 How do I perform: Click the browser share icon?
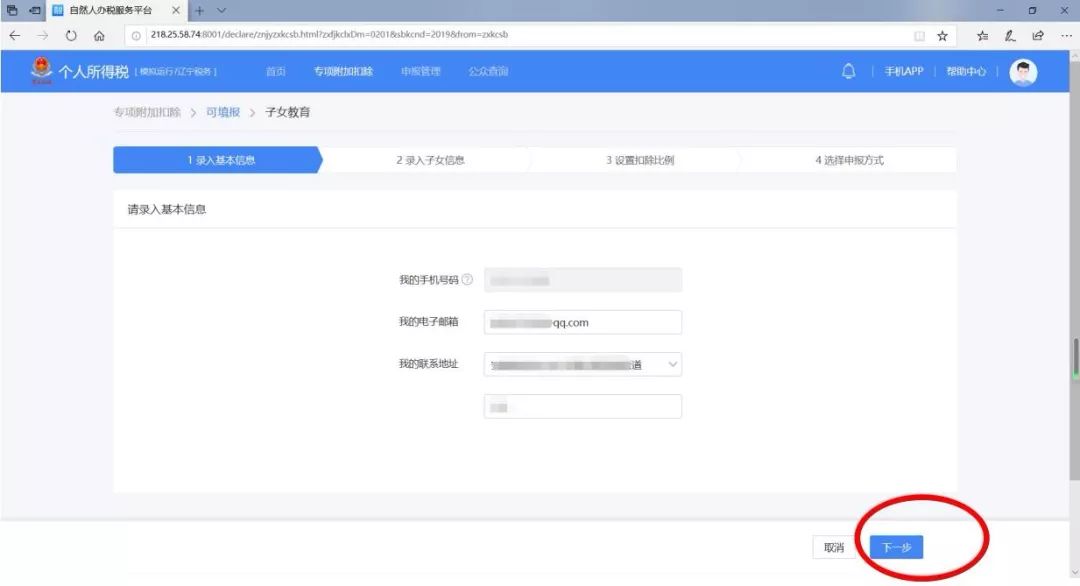point(1038,36)
